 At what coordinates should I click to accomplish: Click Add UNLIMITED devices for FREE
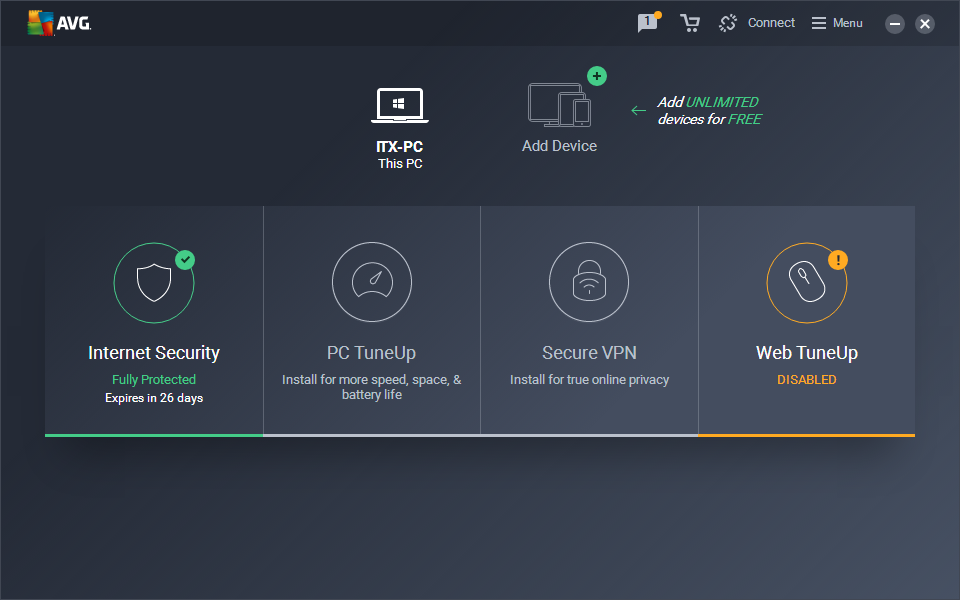709,111
